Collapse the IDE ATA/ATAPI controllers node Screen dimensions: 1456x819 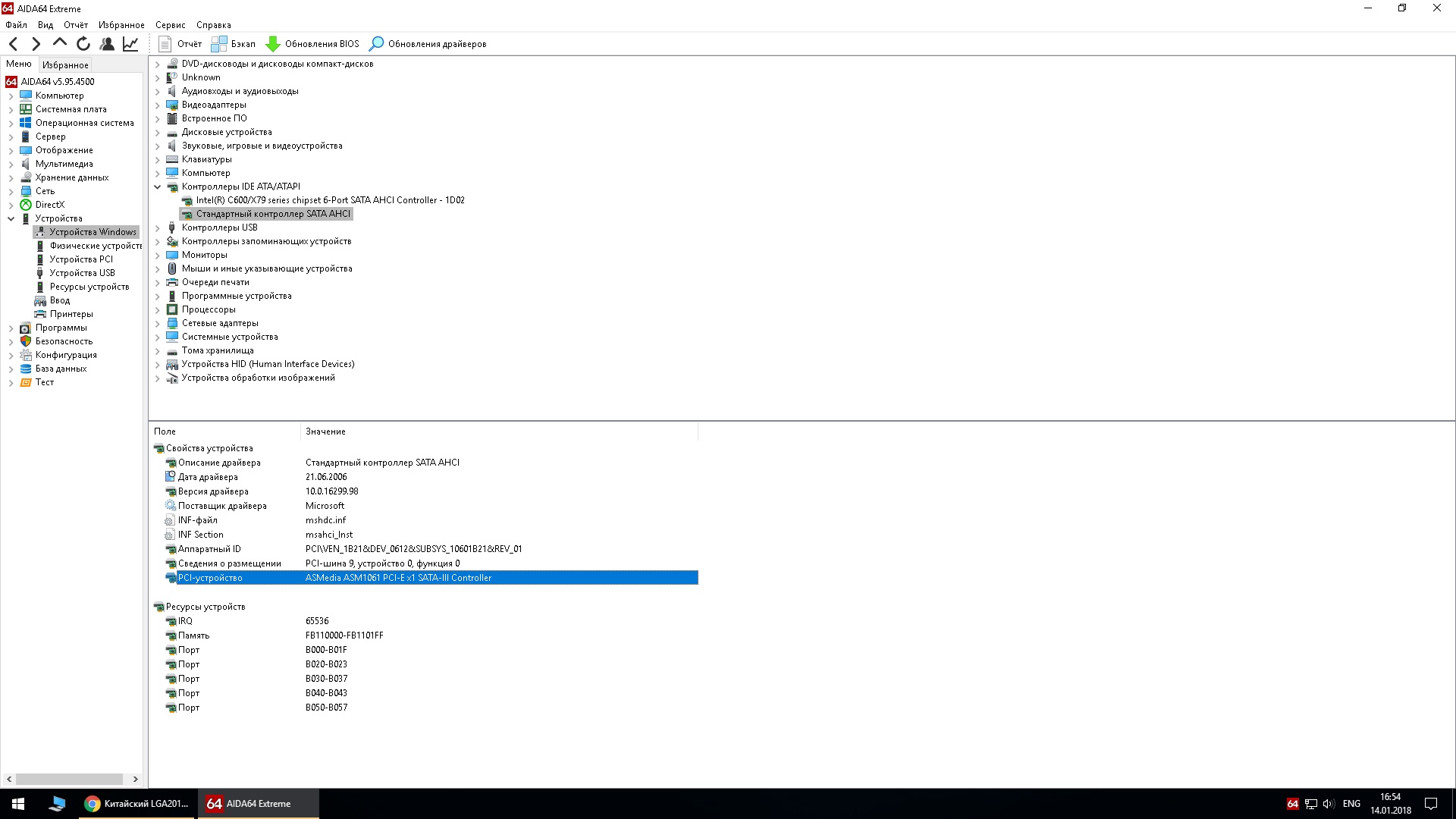coord(158,187)
